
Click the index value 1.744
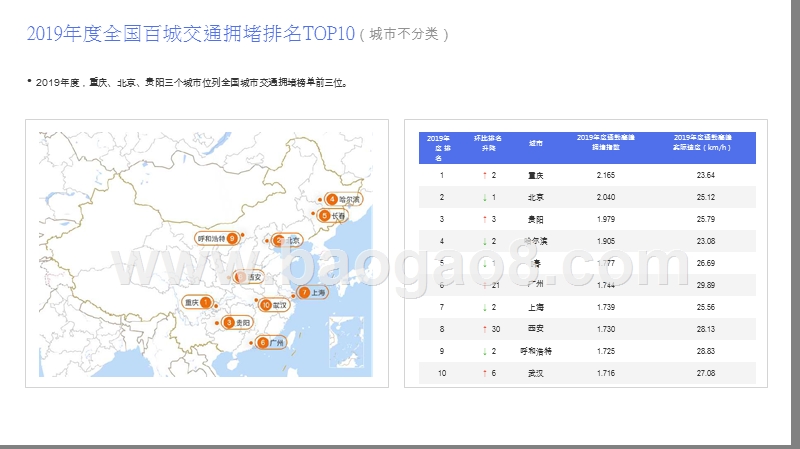point(606,285)
